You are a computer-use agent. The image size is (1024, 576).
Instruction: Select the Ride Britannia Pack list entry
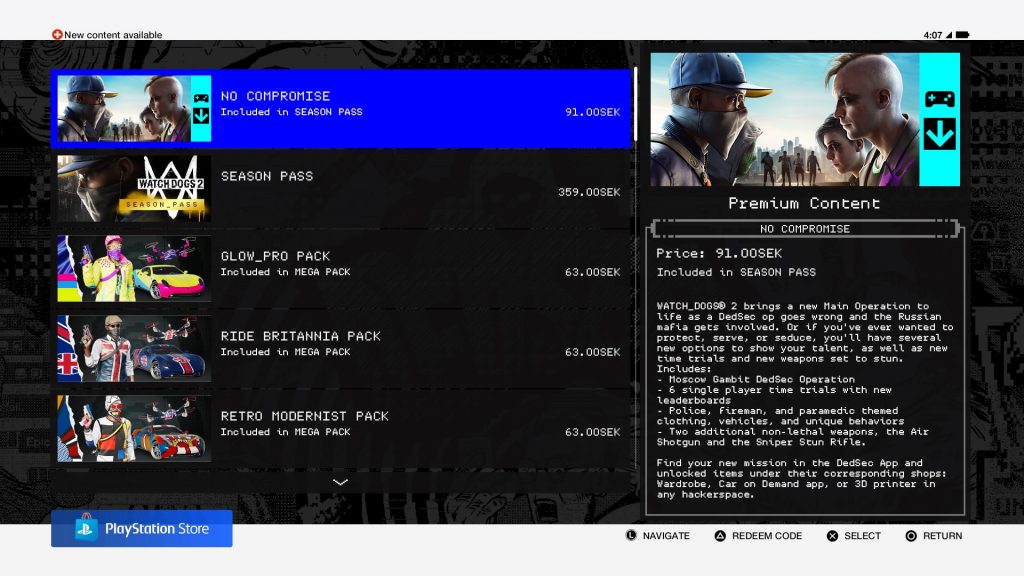(341, 349)
